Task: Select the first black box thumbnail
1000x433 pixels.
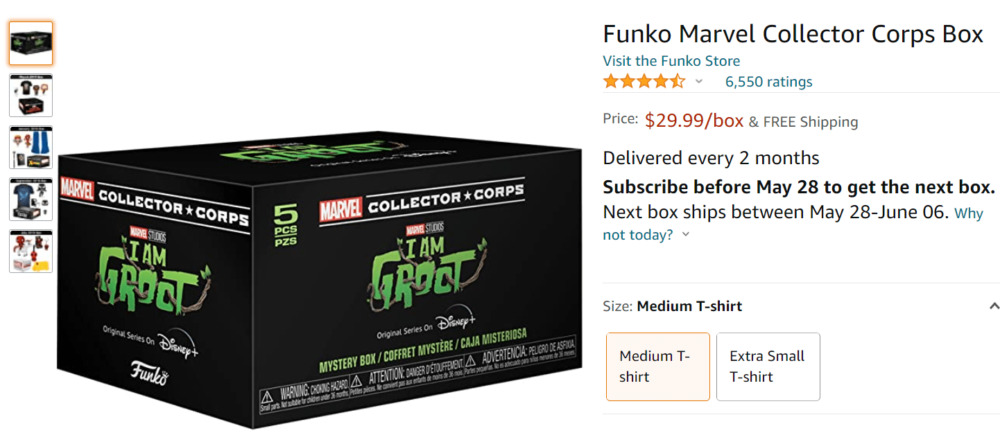Action: coord(31,43)
